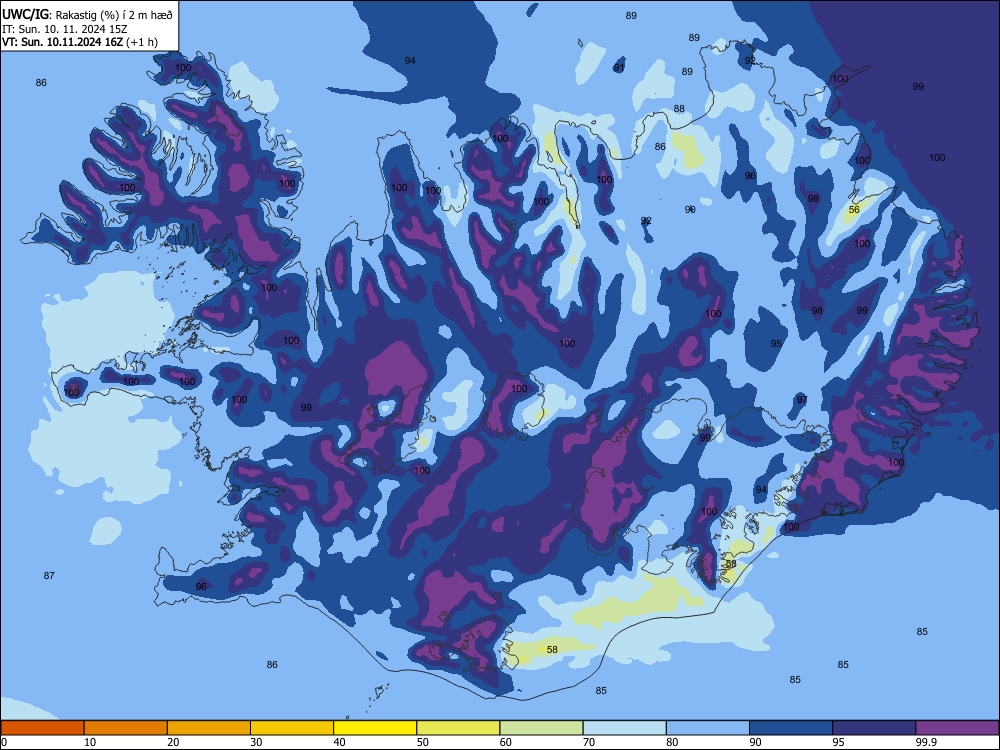Select the medium blue 90–95 legend swatch
This screenshot has width=1000, height=750.
tap(791, 728)
